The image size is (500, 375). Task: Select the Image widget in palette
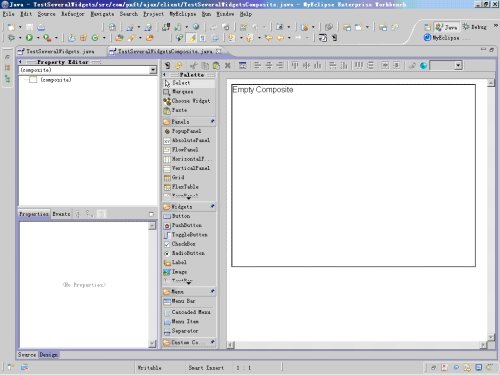tap(189, 272)
